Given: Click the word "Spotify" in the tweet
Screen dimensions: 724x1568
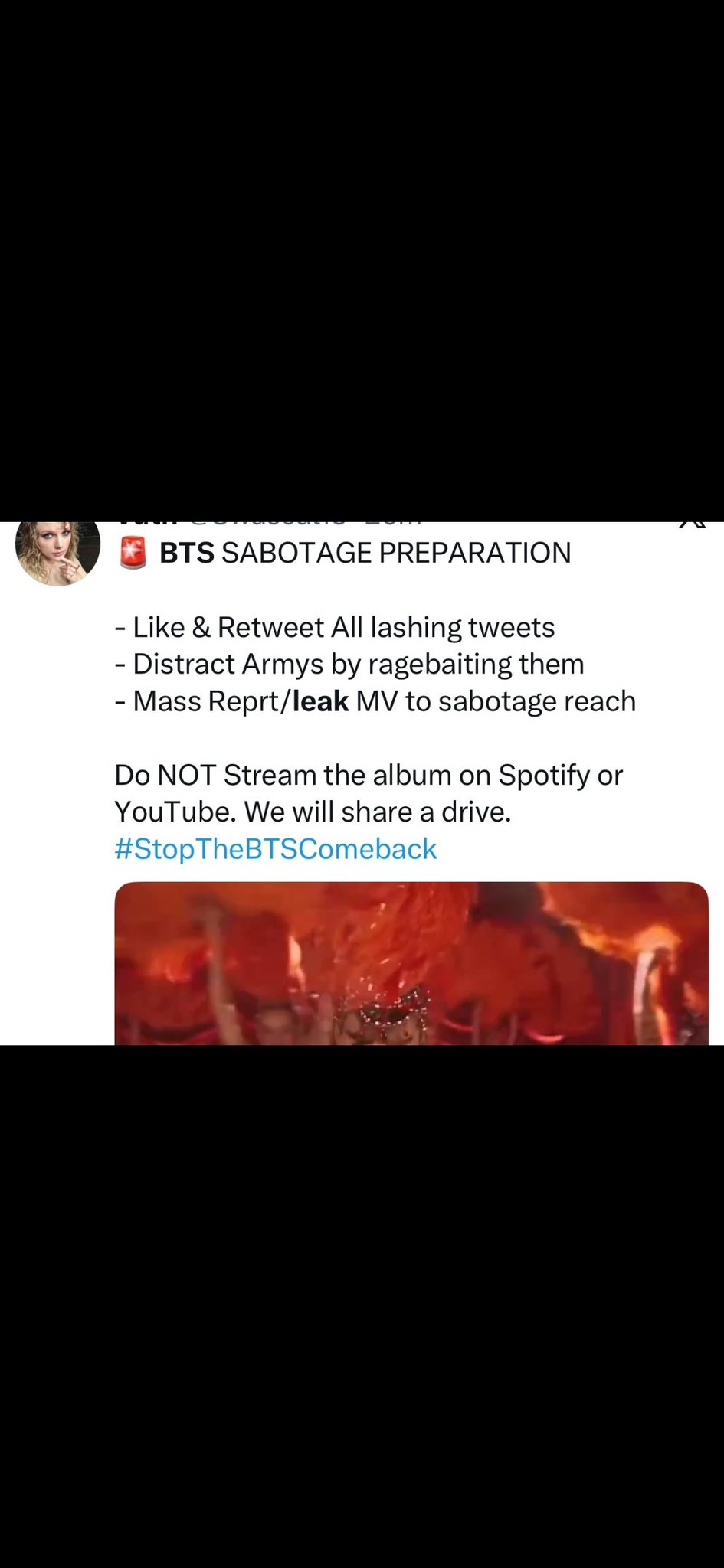Looking at the screenshot, I should [x=544, y=776].
